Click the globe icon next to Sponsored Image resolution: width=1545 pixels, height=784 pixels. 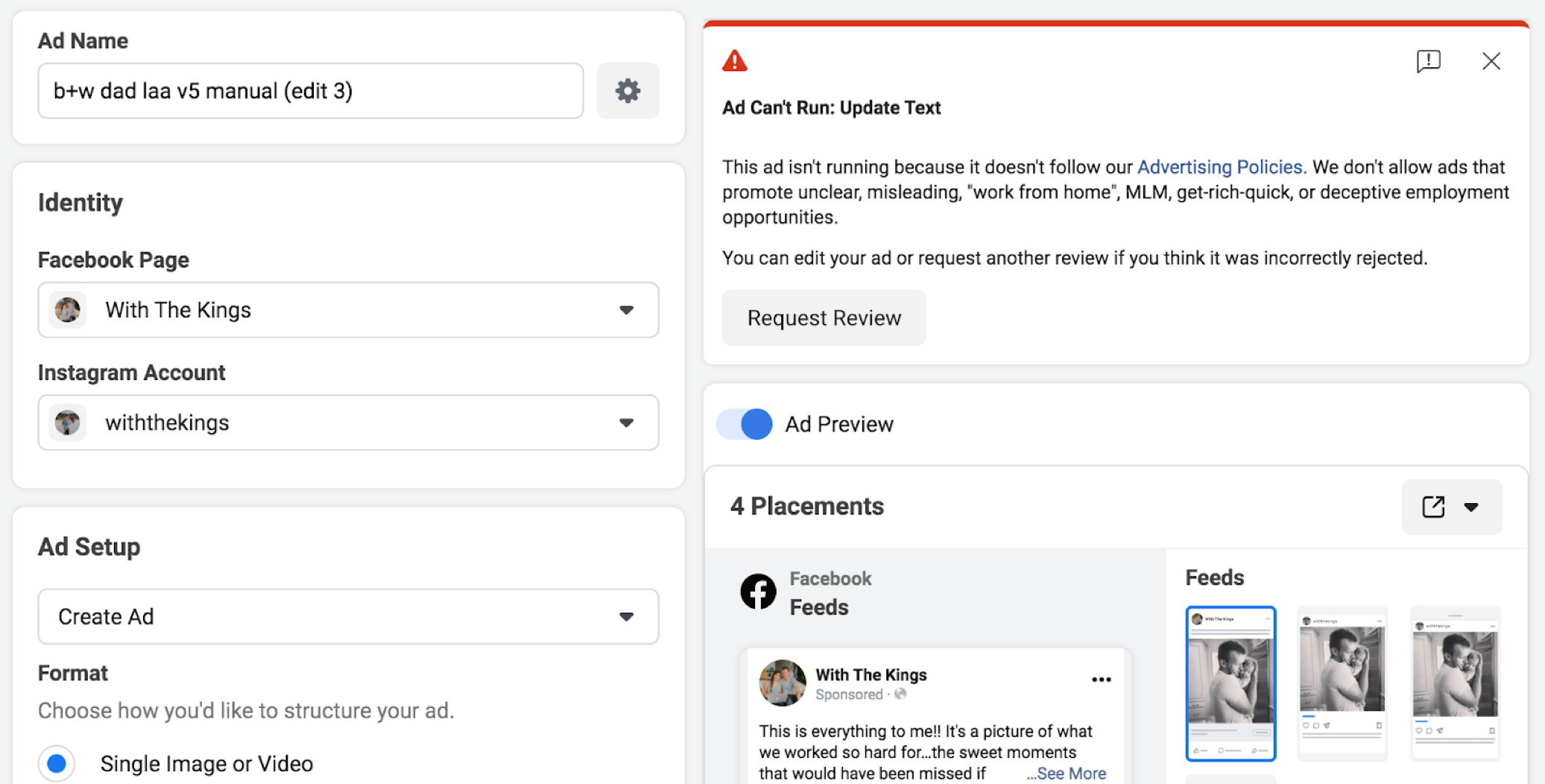pyautogui.click(x=900, y=695)
